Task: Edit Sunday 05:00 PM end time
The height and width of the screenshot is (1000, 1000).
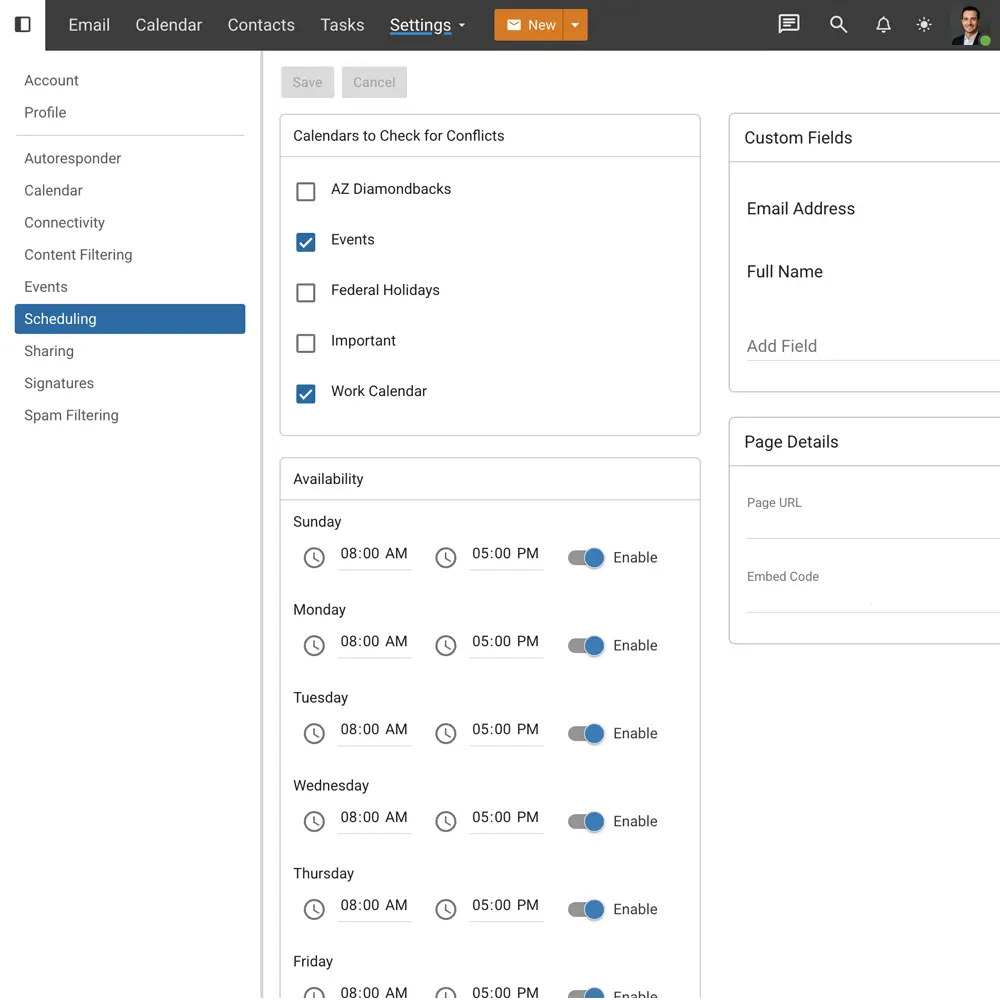Action: click(506, 554)
